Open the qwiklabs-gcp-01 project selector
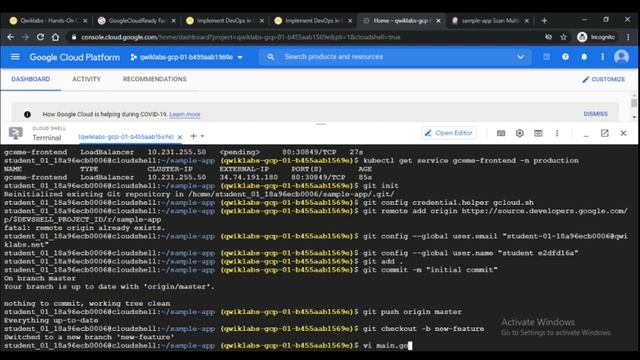Viewport: 640px width, 360px height. [x=187, y=57]
